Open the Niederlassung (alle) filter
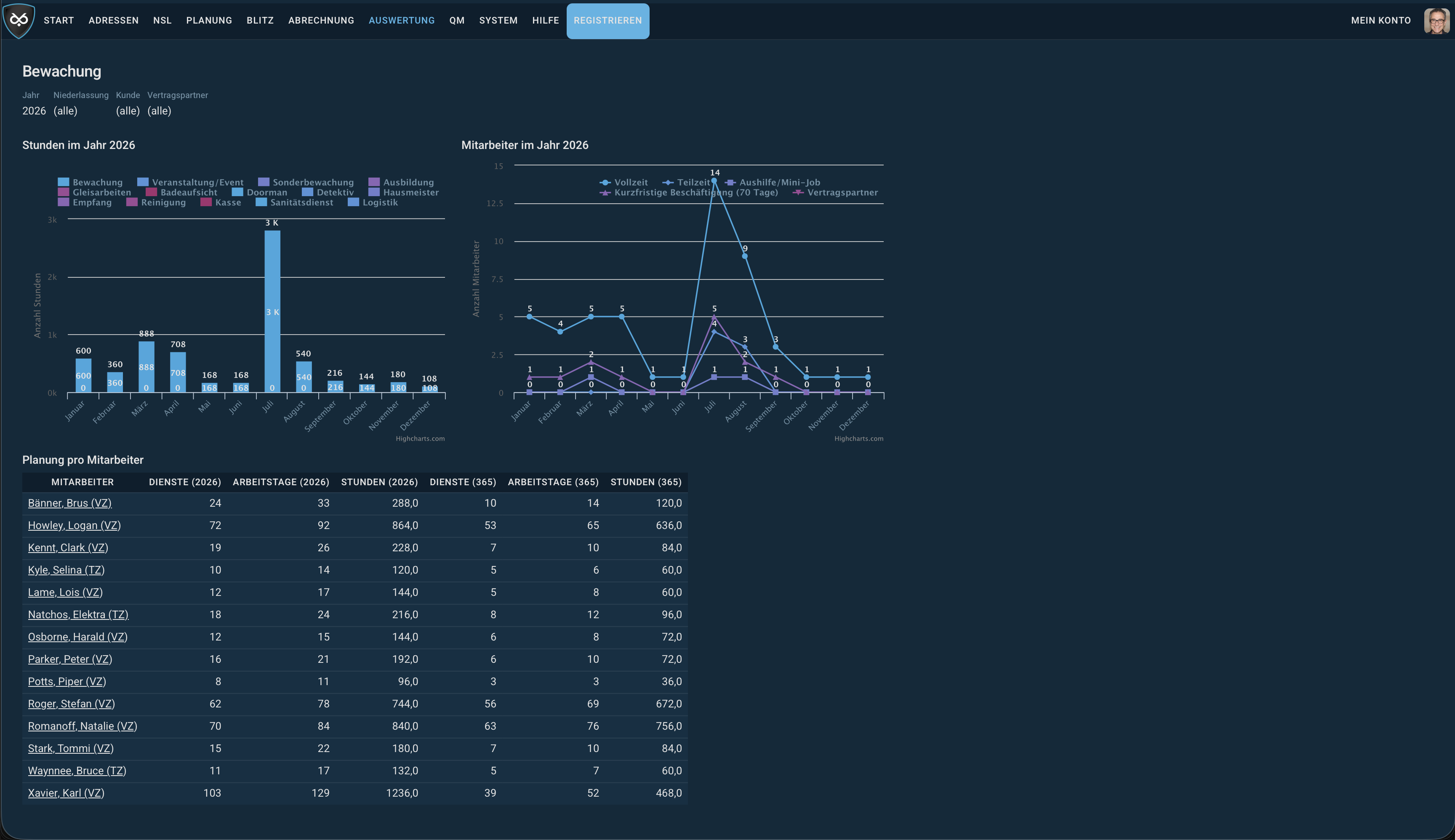 point(65,111)
